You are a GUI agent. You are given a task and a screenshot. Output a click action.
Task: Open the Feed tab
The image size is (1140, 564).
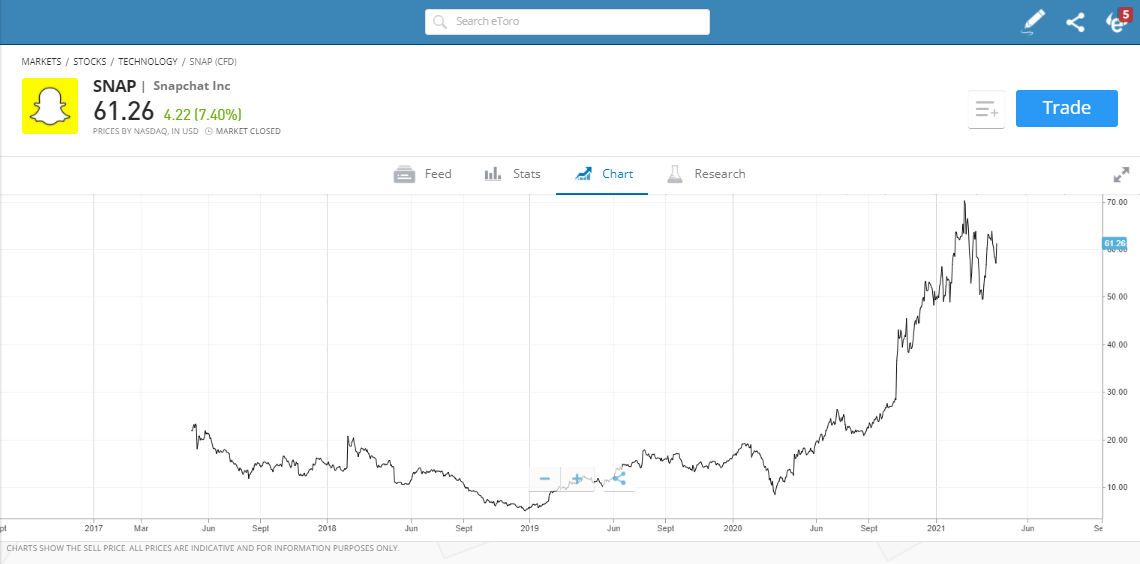pyautogui.click(x=422, y=174)
